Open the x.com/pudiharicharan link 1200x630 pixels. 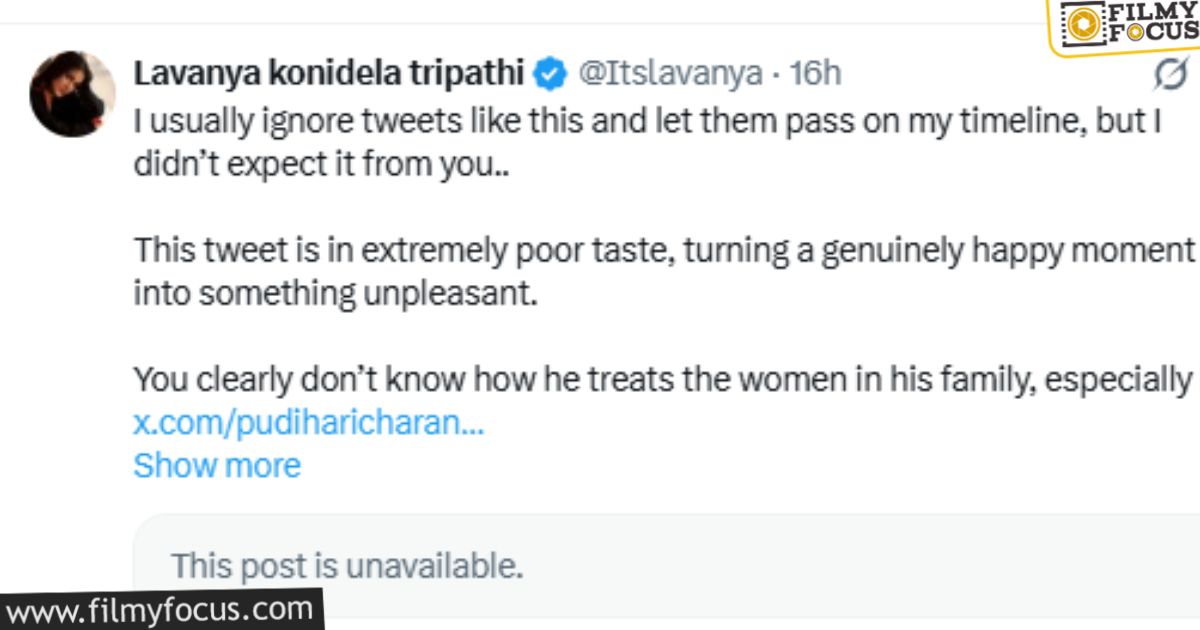point(308,423)
